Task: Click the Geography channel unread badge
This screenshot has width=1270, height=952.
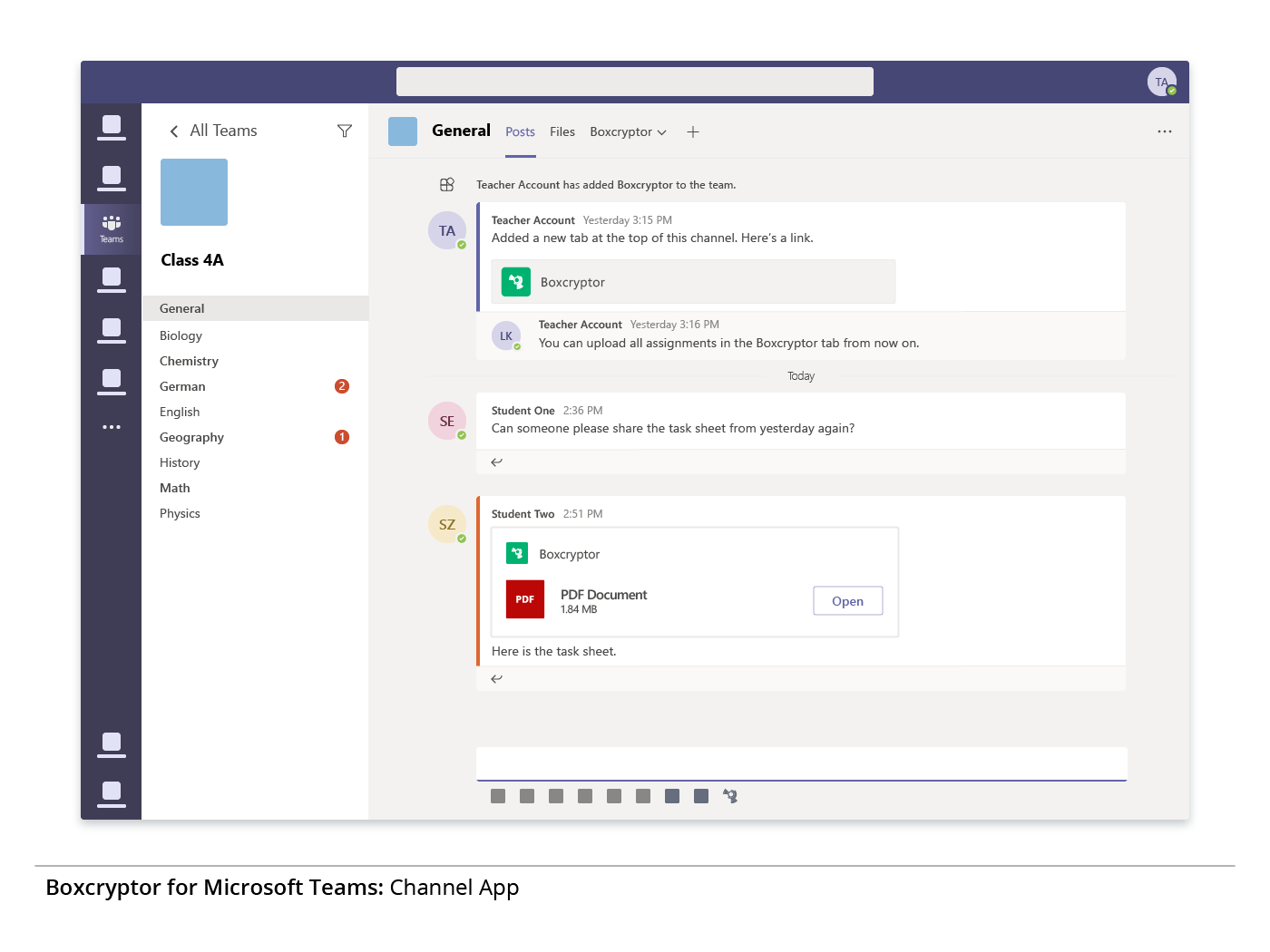Action: tap(342, 437)
